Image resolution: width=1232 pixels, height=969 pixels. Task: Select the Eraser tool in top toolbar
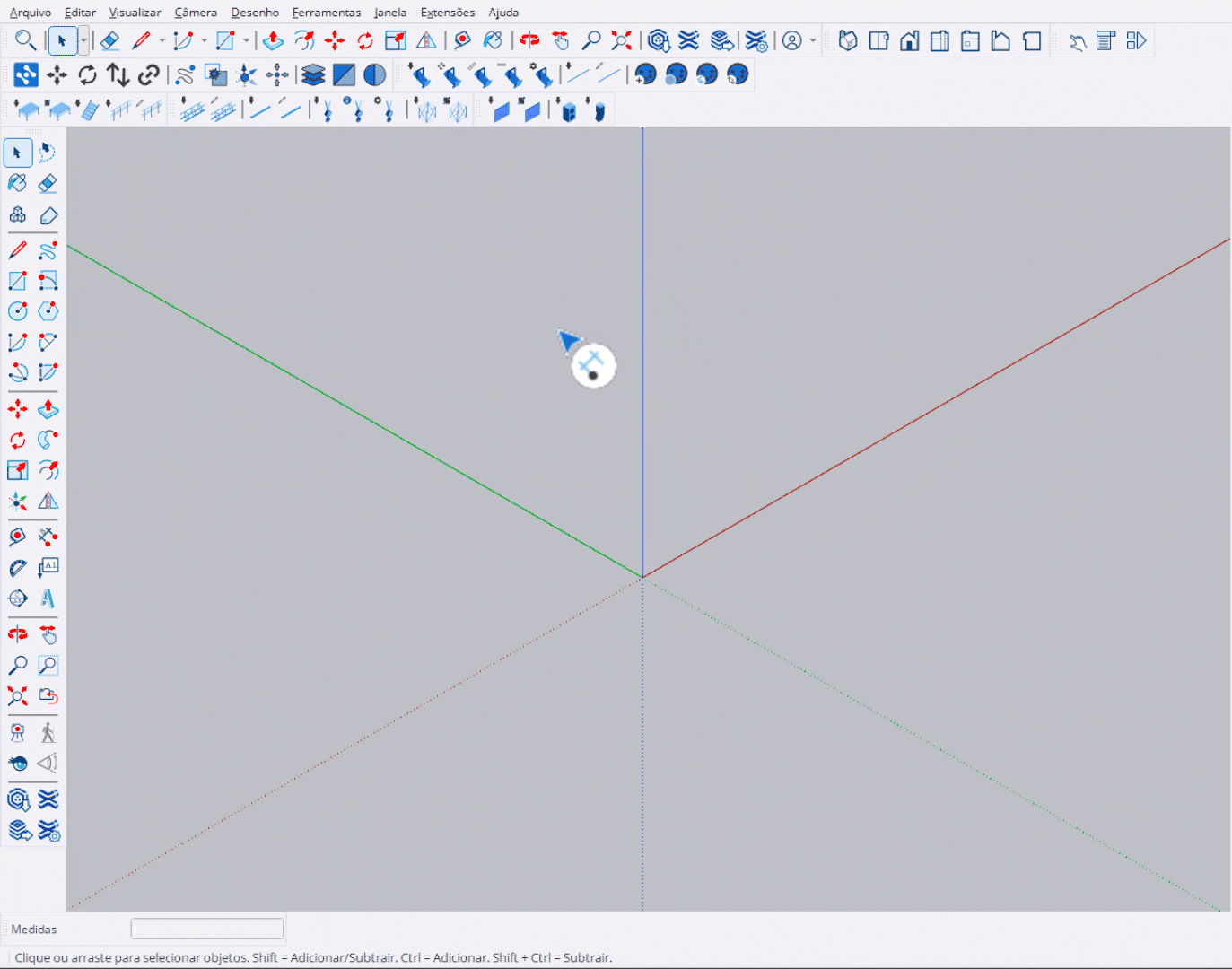[x=109, y=41]
